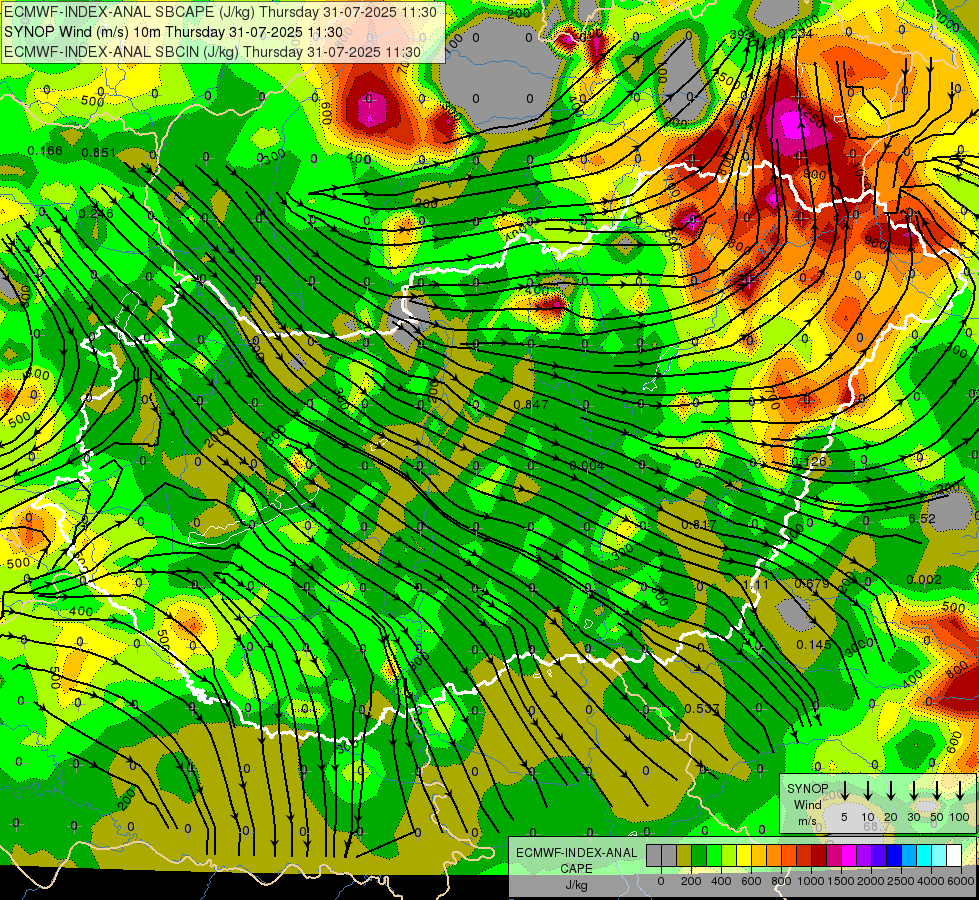Viewport: 979px width, 900px height.
Task: Click the map value 0.002
Action: (924, 580)
